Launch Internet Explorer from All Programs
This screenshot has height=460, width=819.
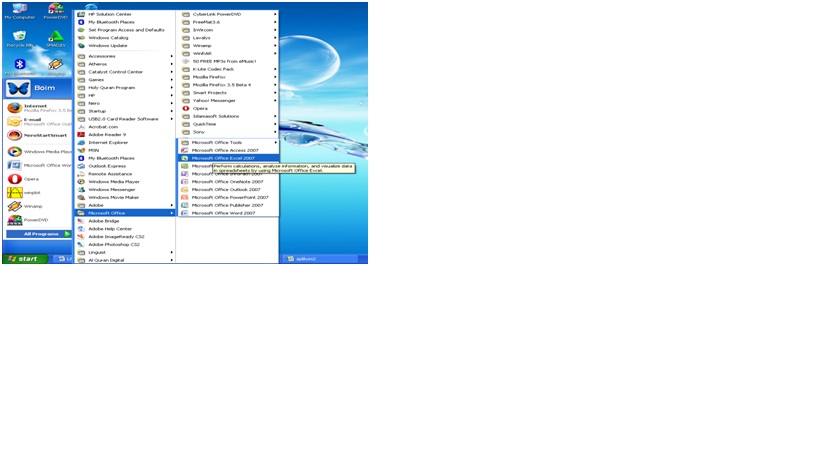coord(125,143)
